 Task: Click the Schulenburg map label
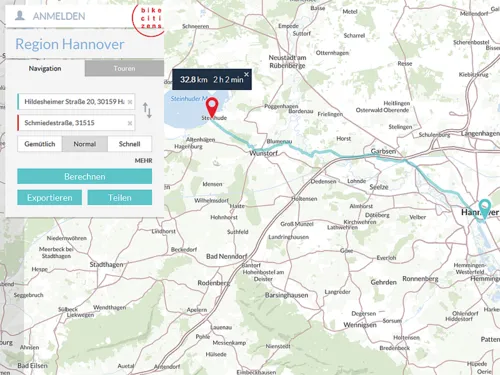pos(434,135)
